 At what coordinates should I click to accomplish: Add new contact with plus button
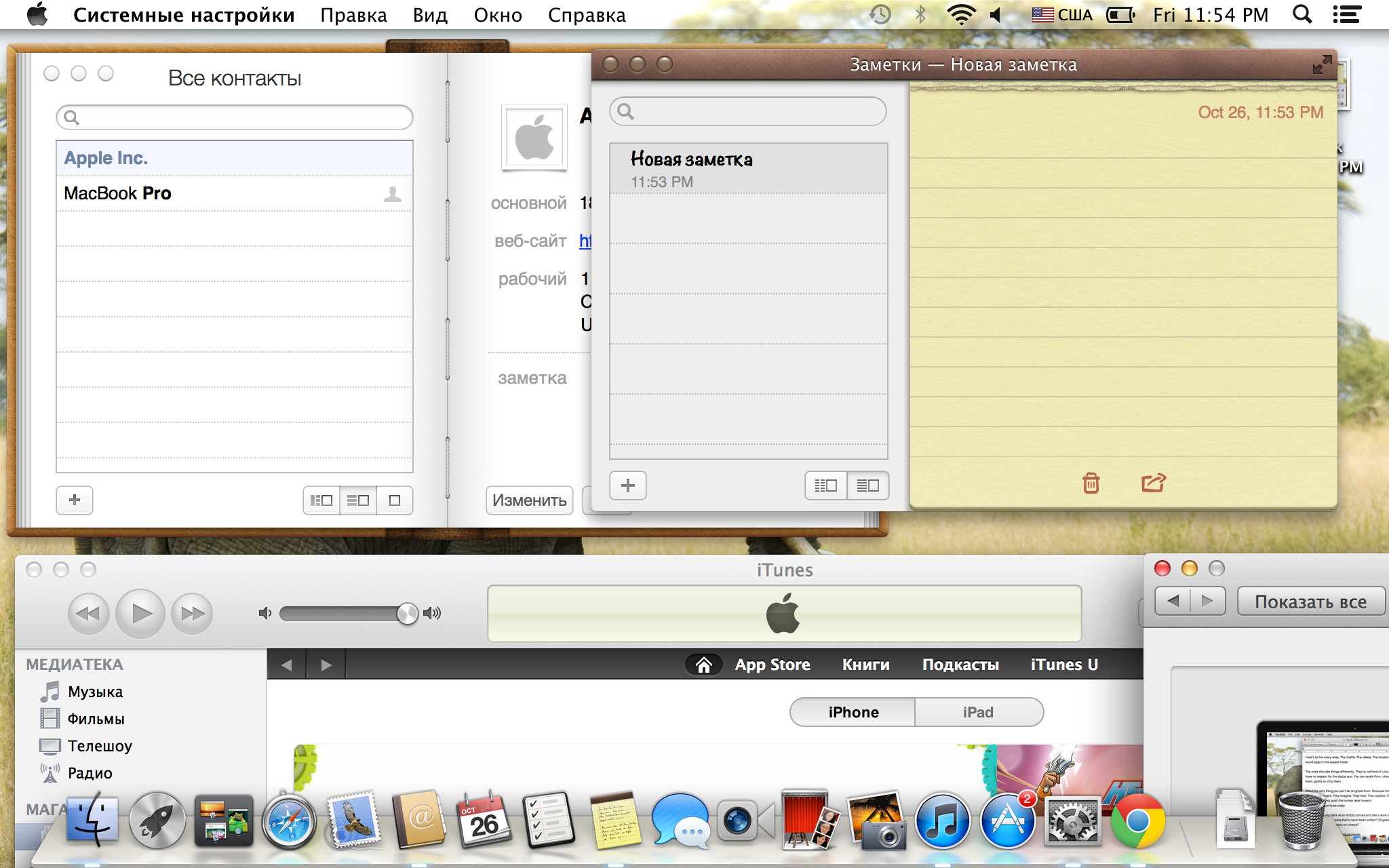click(75, 500)
